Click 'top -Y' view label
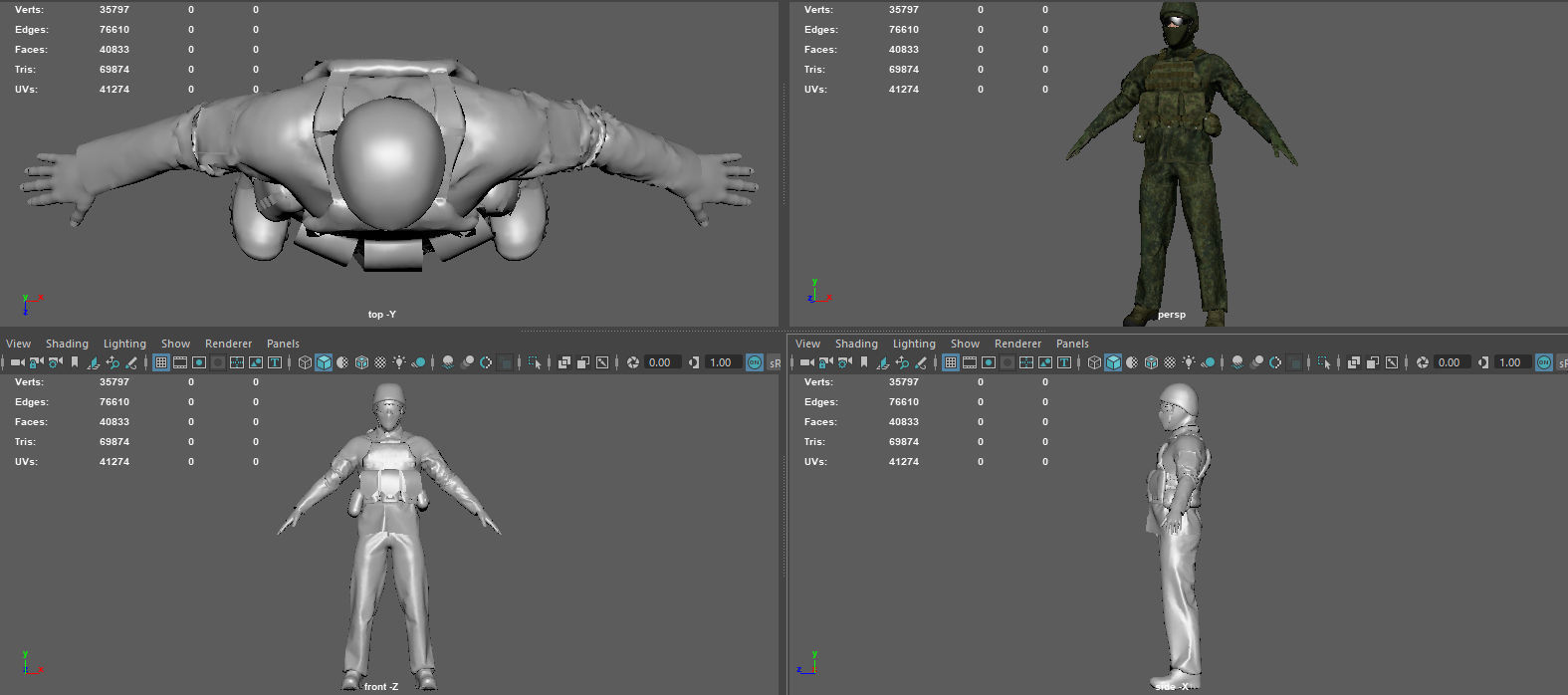 [x=382, y=315]
